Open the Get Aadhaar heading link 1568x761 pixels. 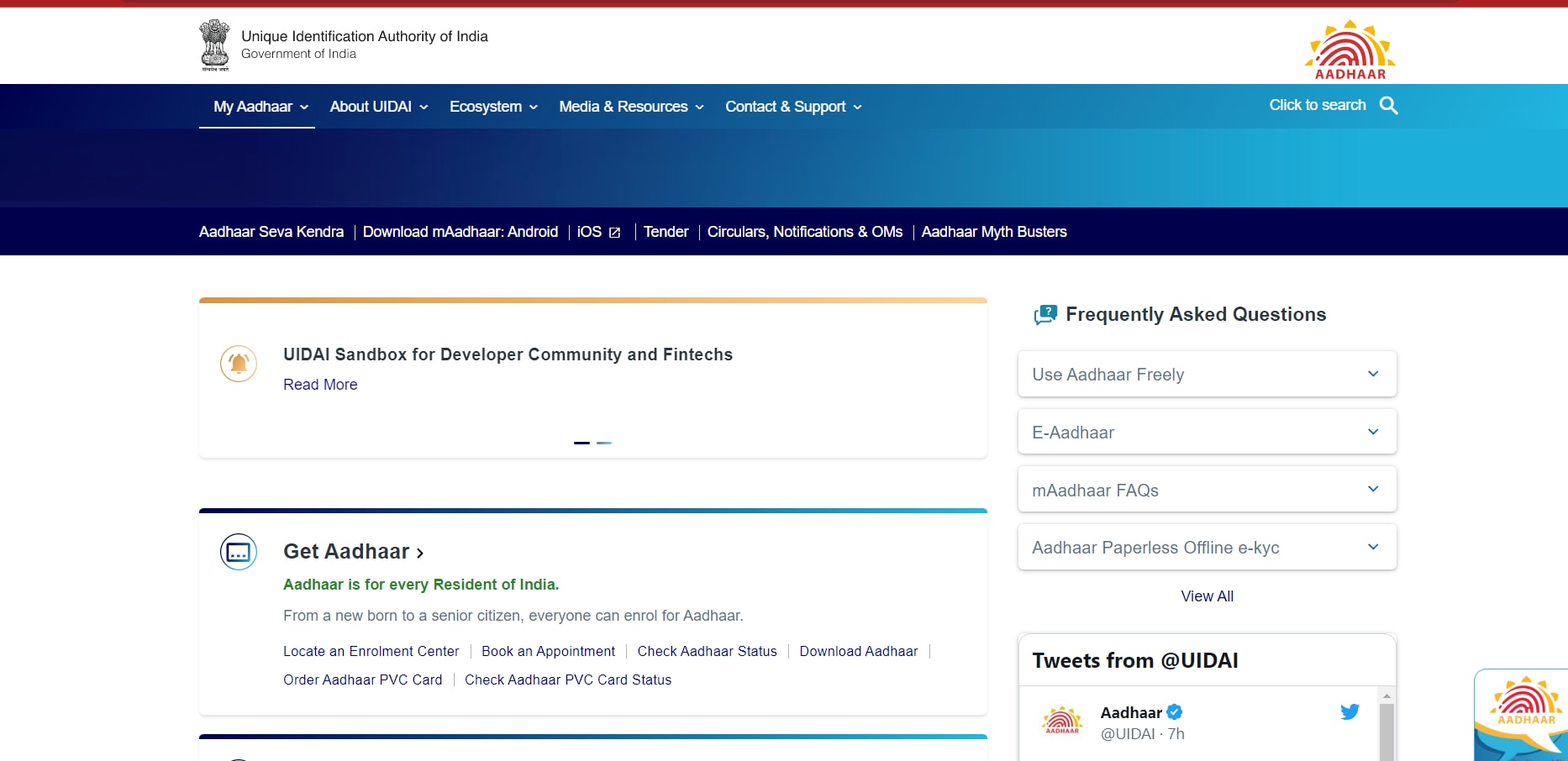pyautogui.click(x=353, y=552)
